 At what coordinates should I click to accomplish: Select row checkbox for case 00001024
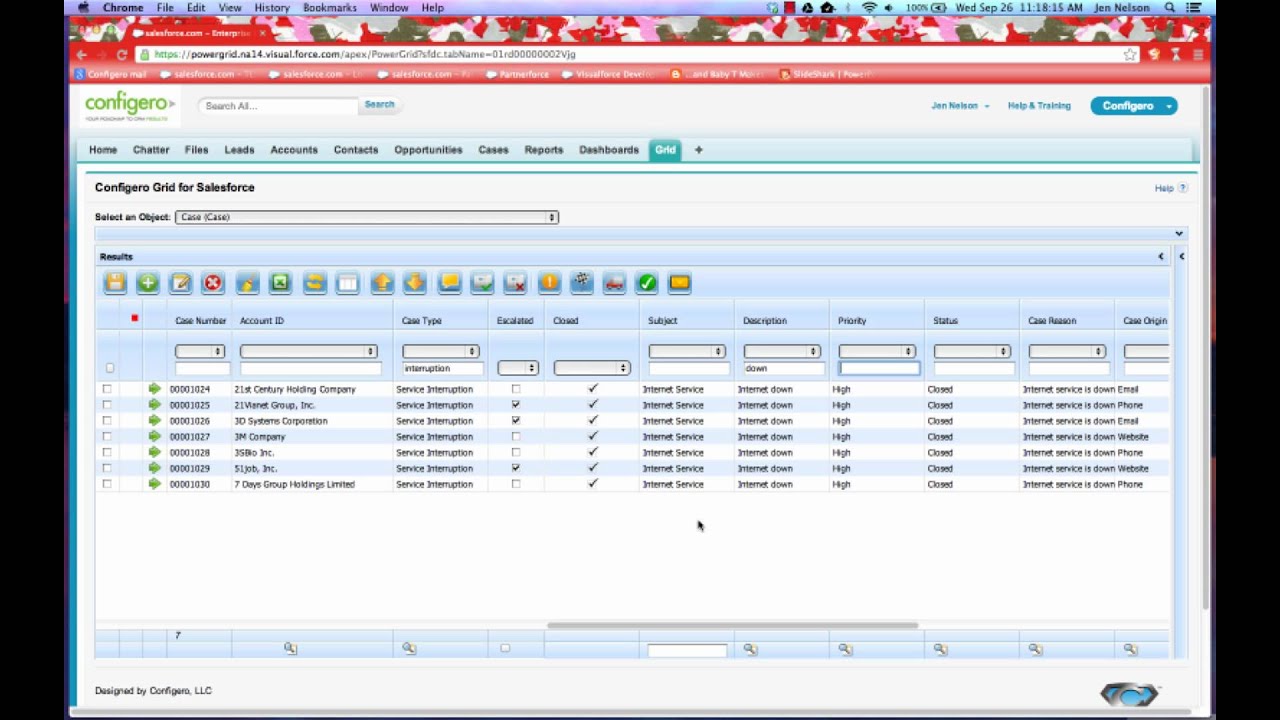pyautogui.click(x=107, y=389)
